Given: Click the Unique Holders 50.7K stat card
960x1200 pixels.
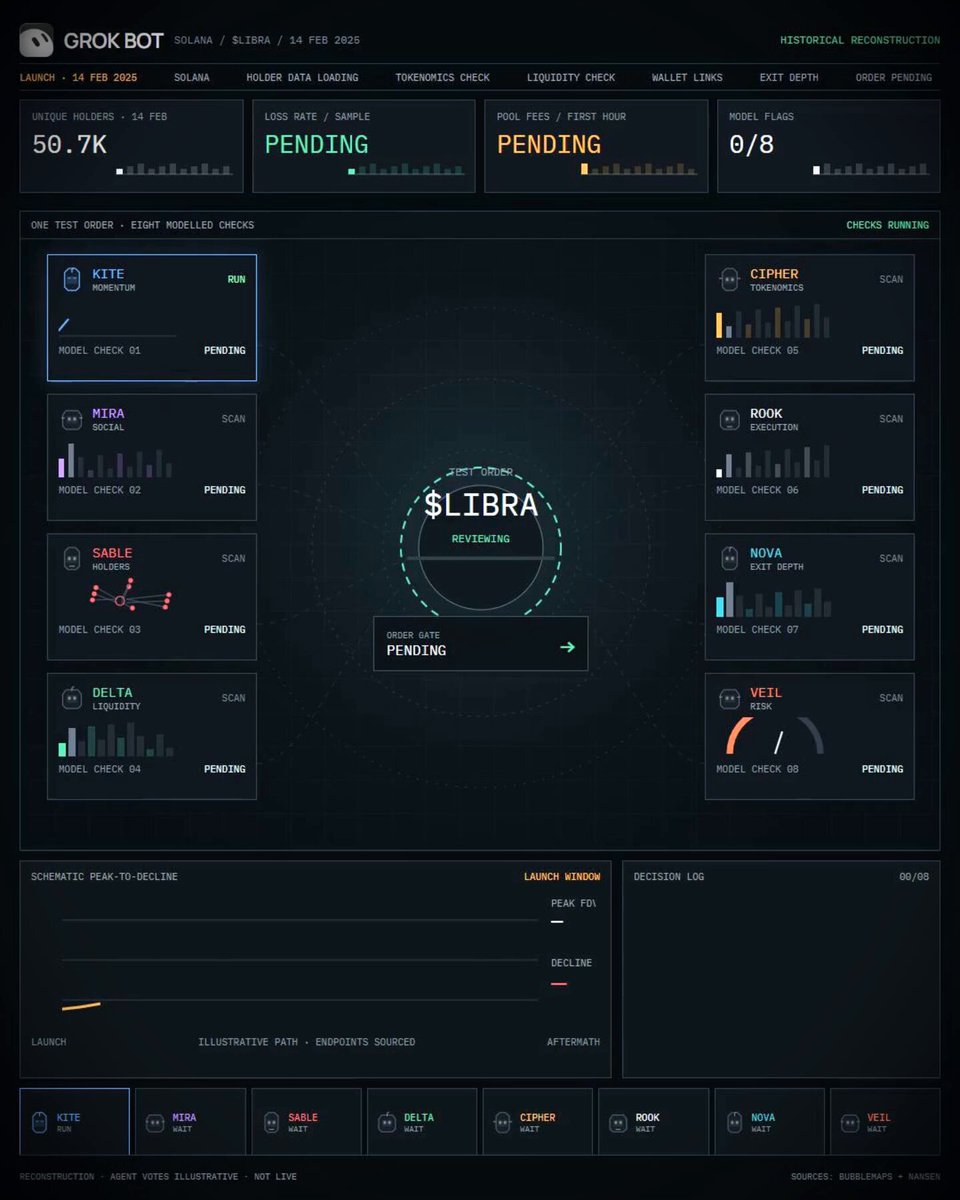Looking at the screenshot, I should [131, 146].
